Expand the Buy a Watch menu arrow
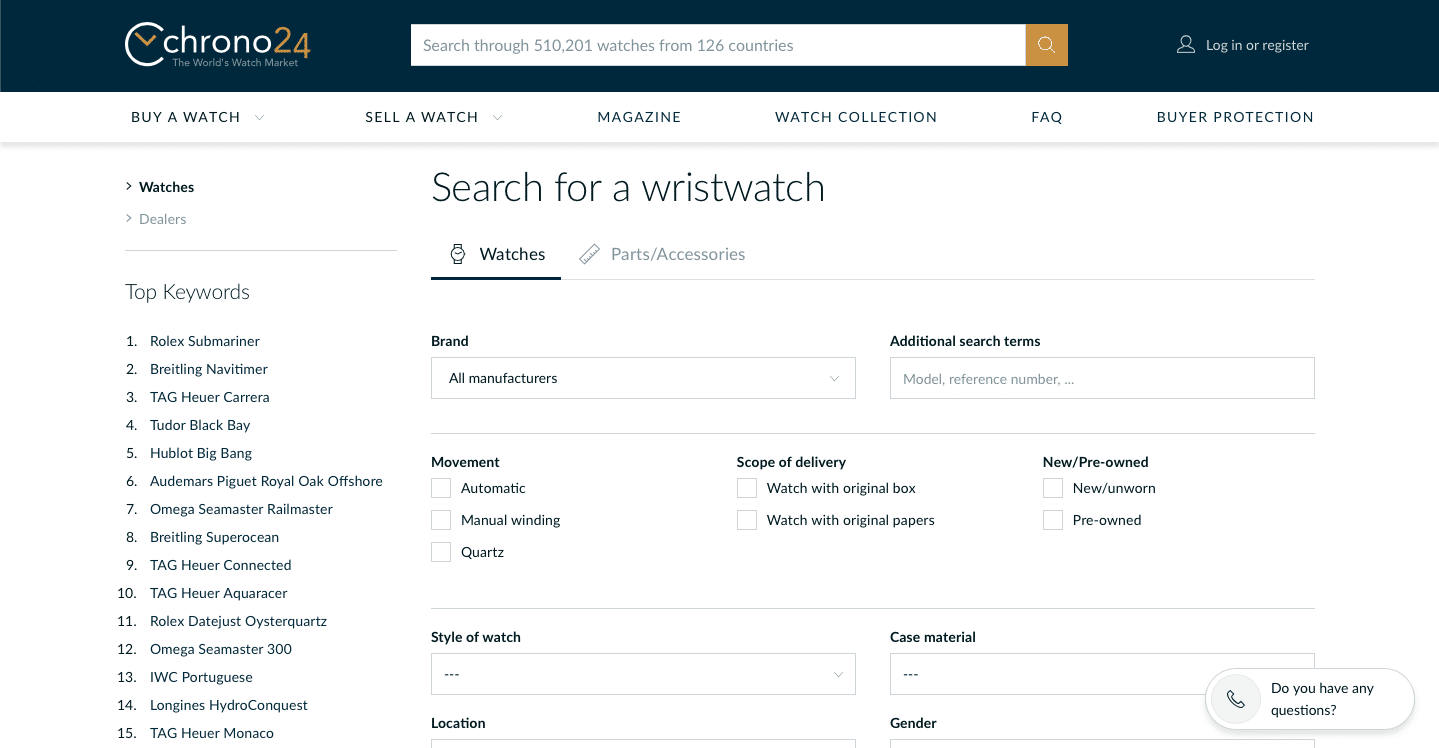This screenshot has width=1439, height=748. coord(260,117)
